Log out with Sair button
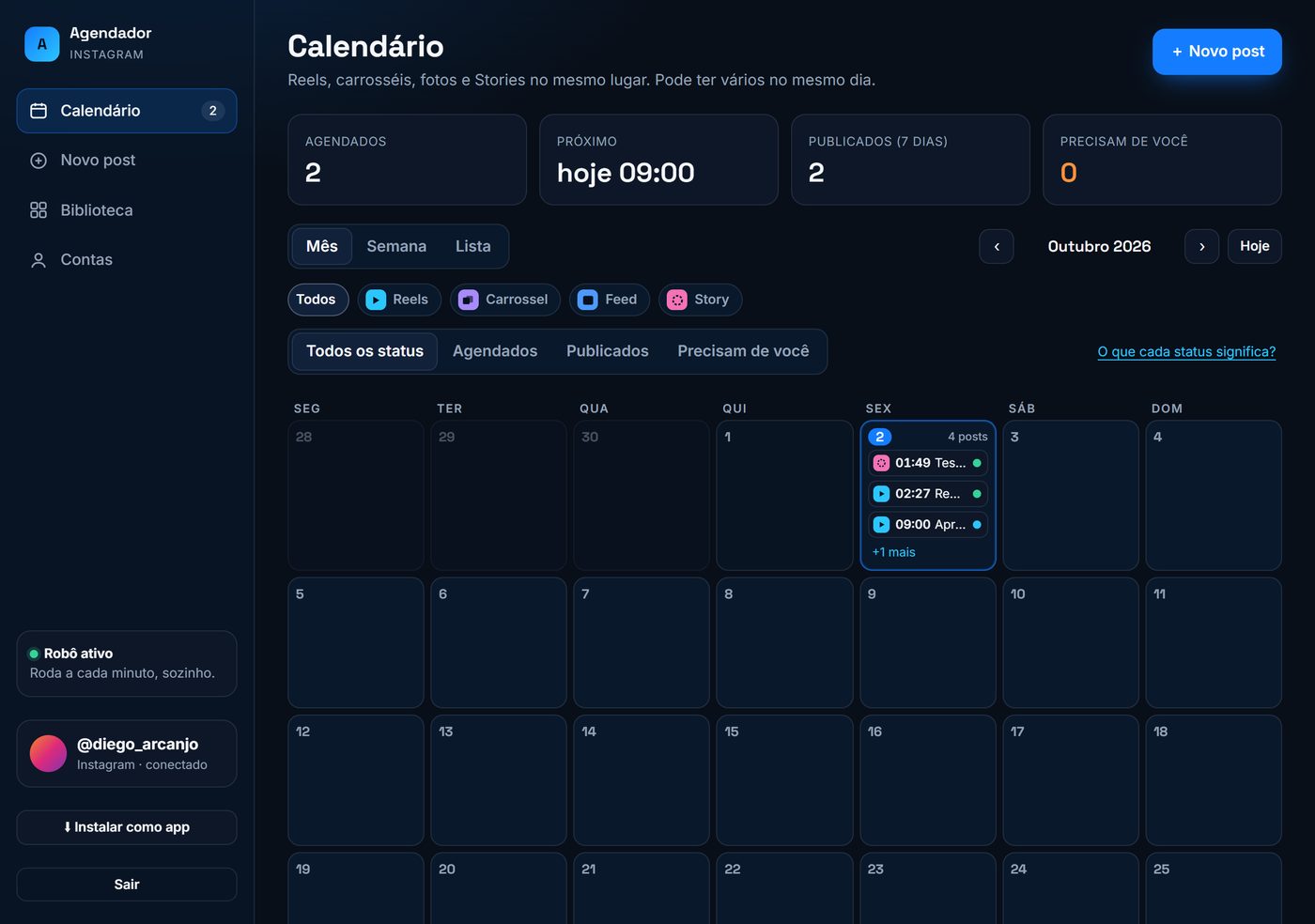This screenshot has width=1315, height=924. (x=127, y=885)
